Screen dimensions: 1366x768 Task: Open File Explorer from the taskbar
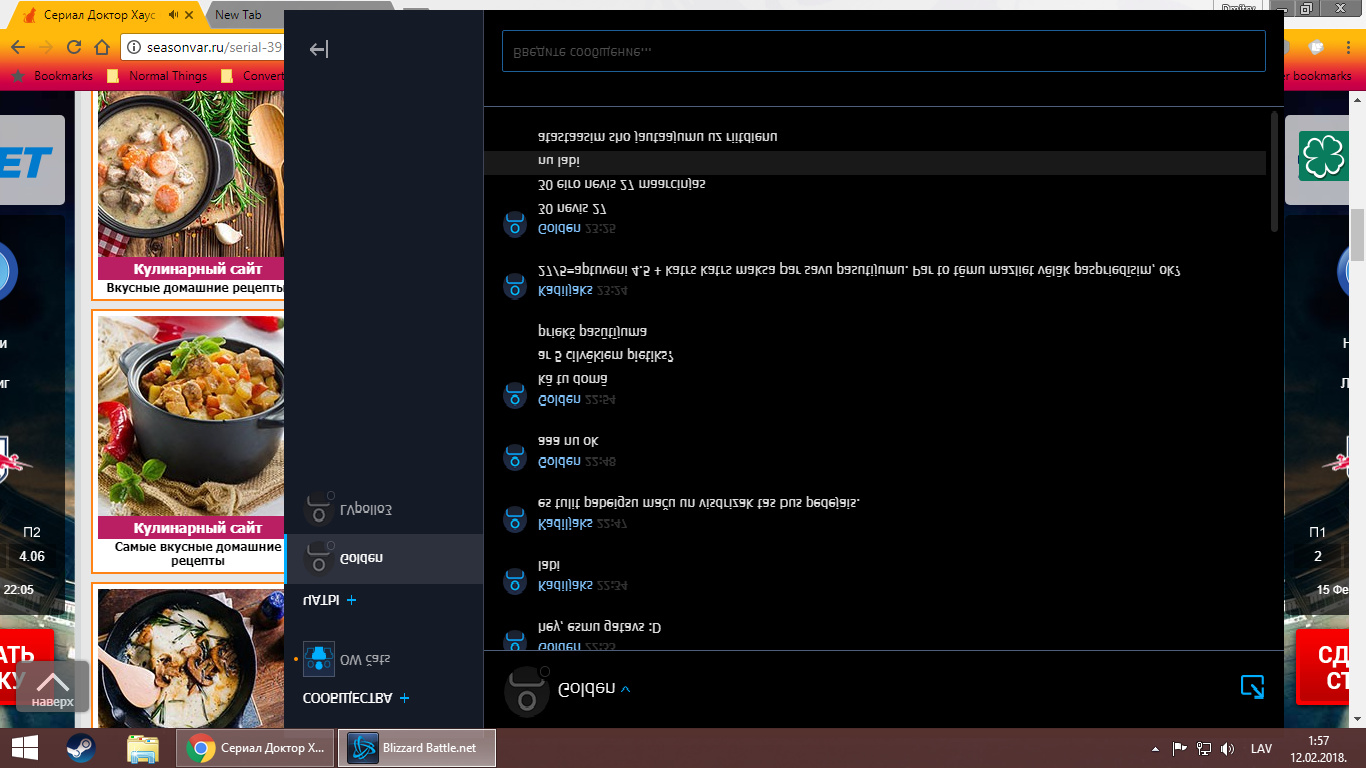tap(143, 748)
